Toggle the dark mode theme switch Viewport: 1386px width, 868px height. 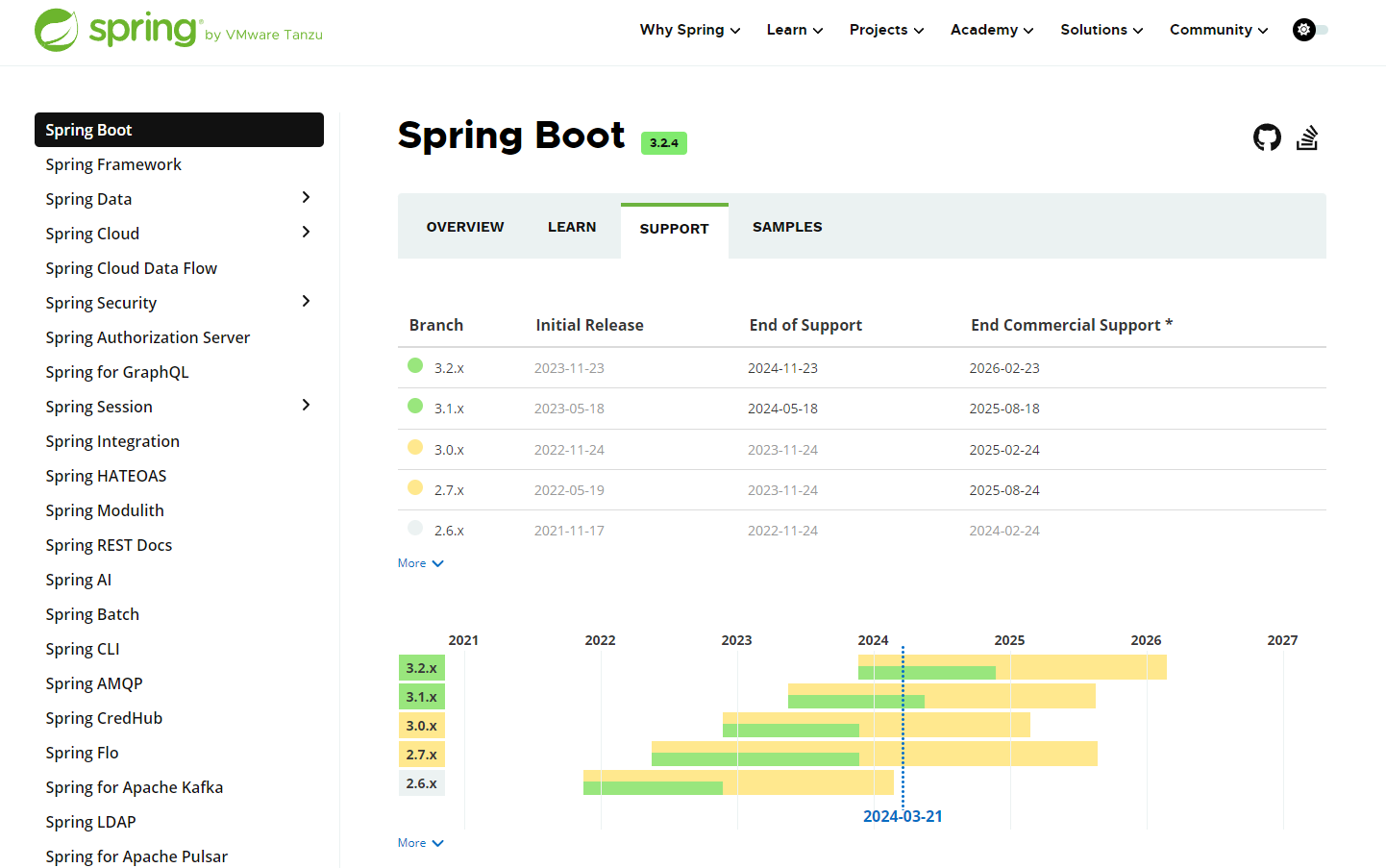pyautogui.click(x=1310, y=30)
